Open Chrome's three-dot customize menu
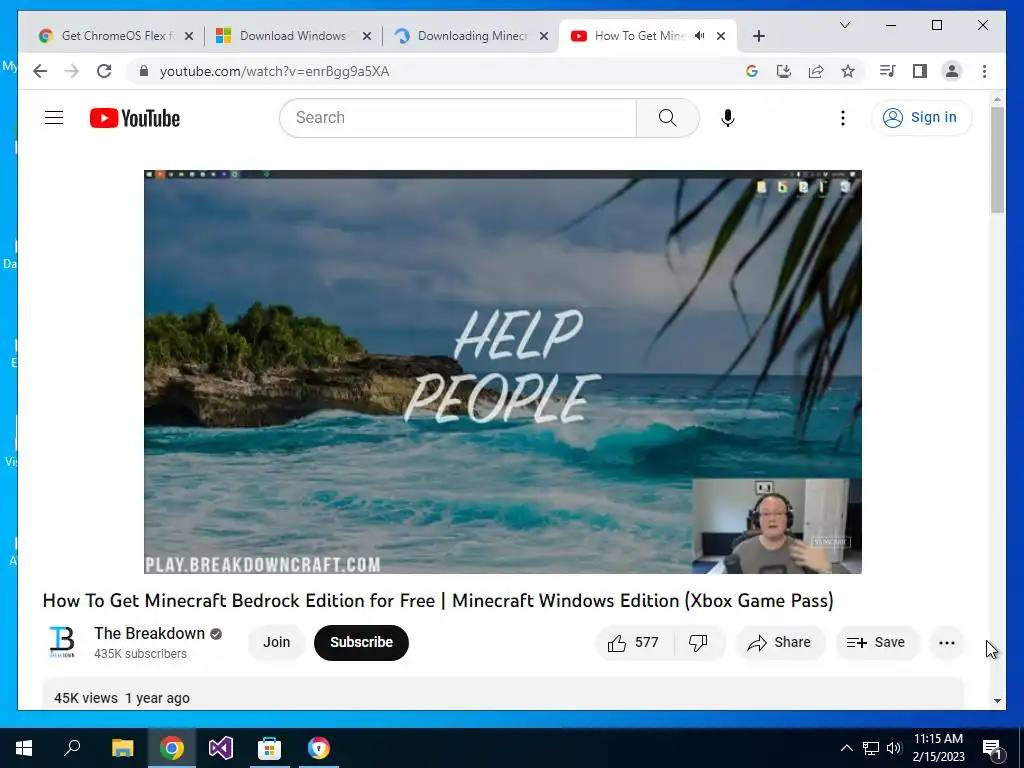1024x768 pixels. [x=984, y=71]
